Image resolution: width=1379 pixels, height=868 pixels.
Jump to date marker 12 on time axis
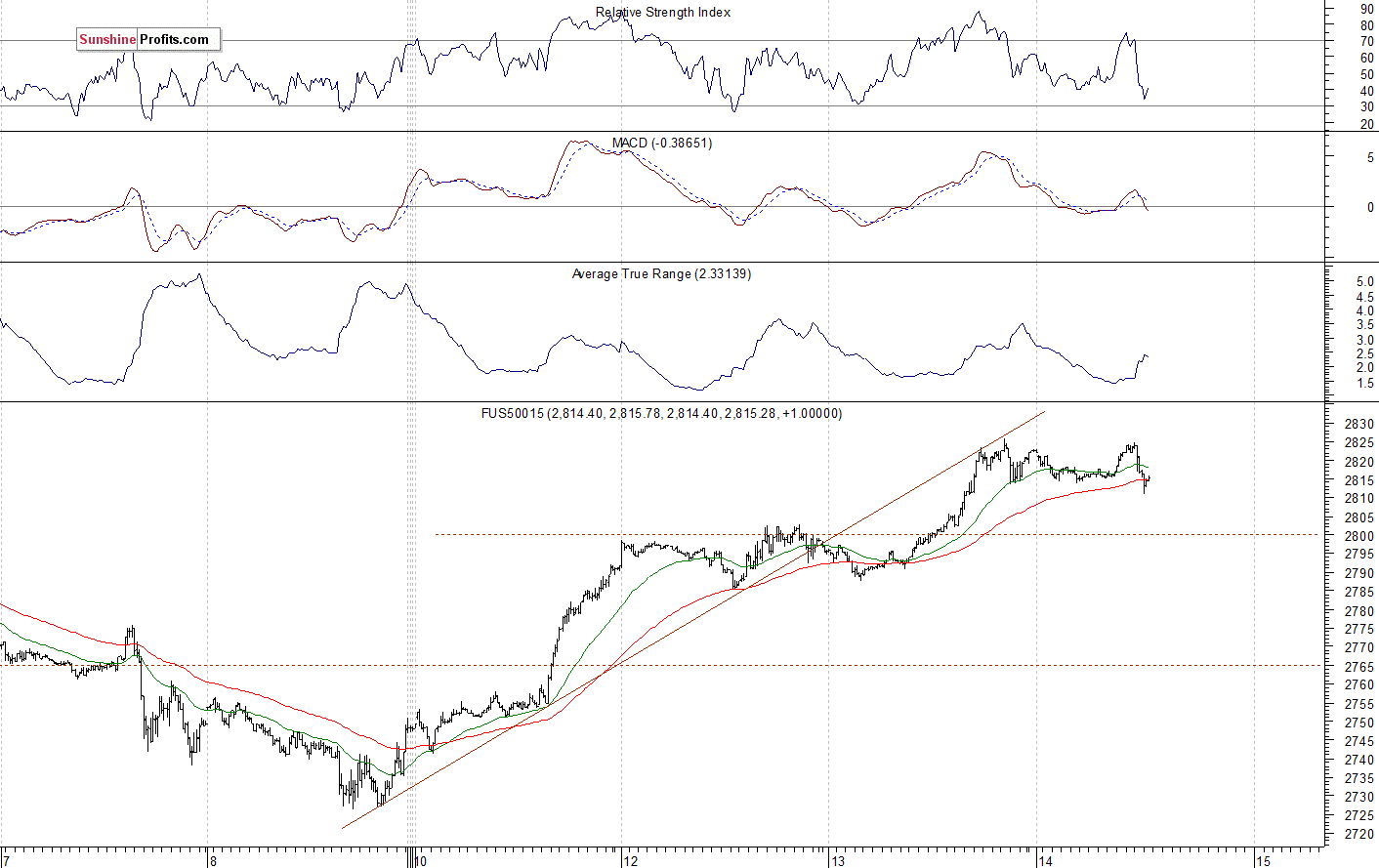tap(631, 861)
